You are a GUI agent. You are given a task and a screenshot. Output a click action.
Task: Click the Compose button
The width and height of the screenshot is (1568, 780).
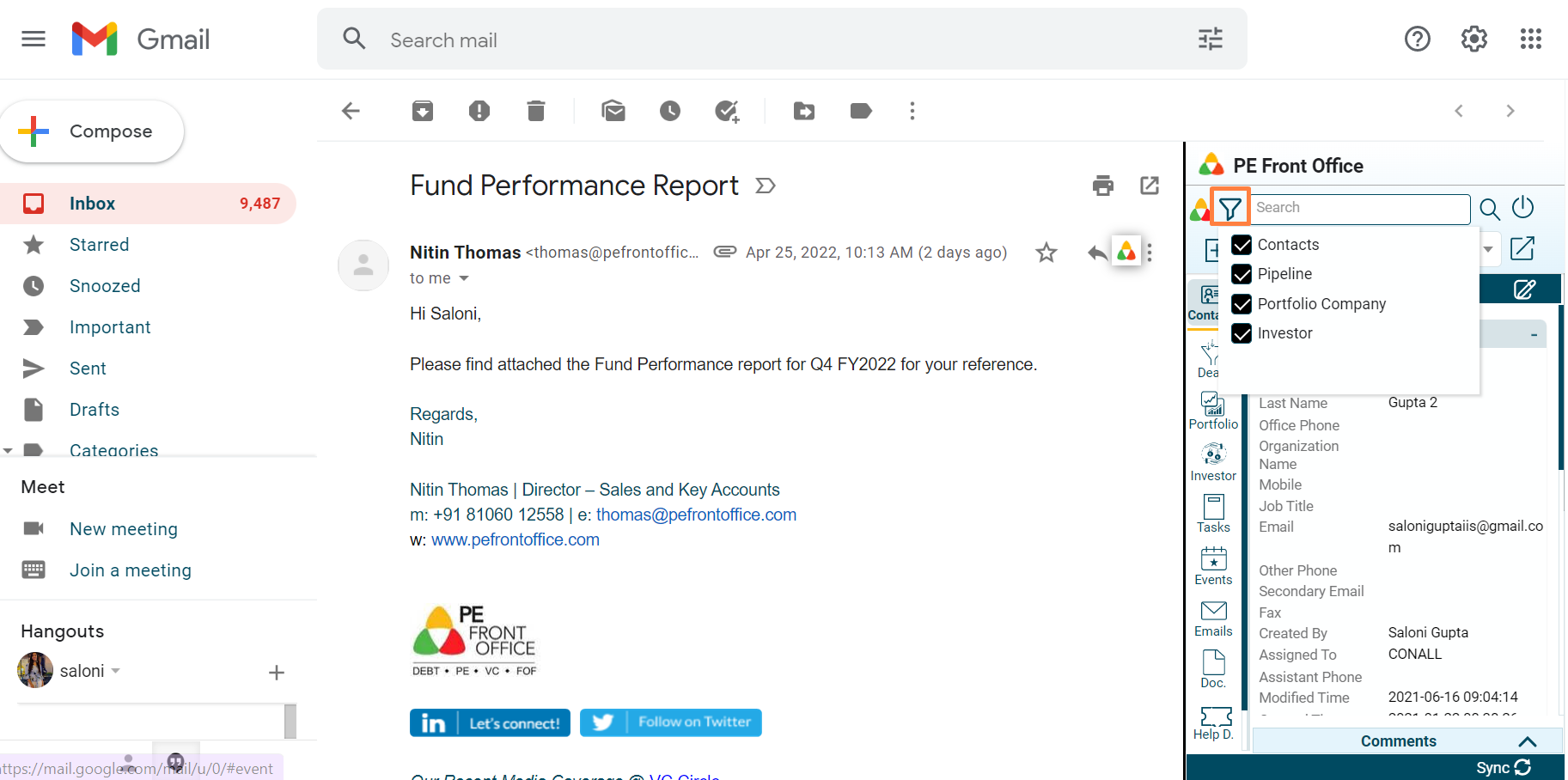93,131
